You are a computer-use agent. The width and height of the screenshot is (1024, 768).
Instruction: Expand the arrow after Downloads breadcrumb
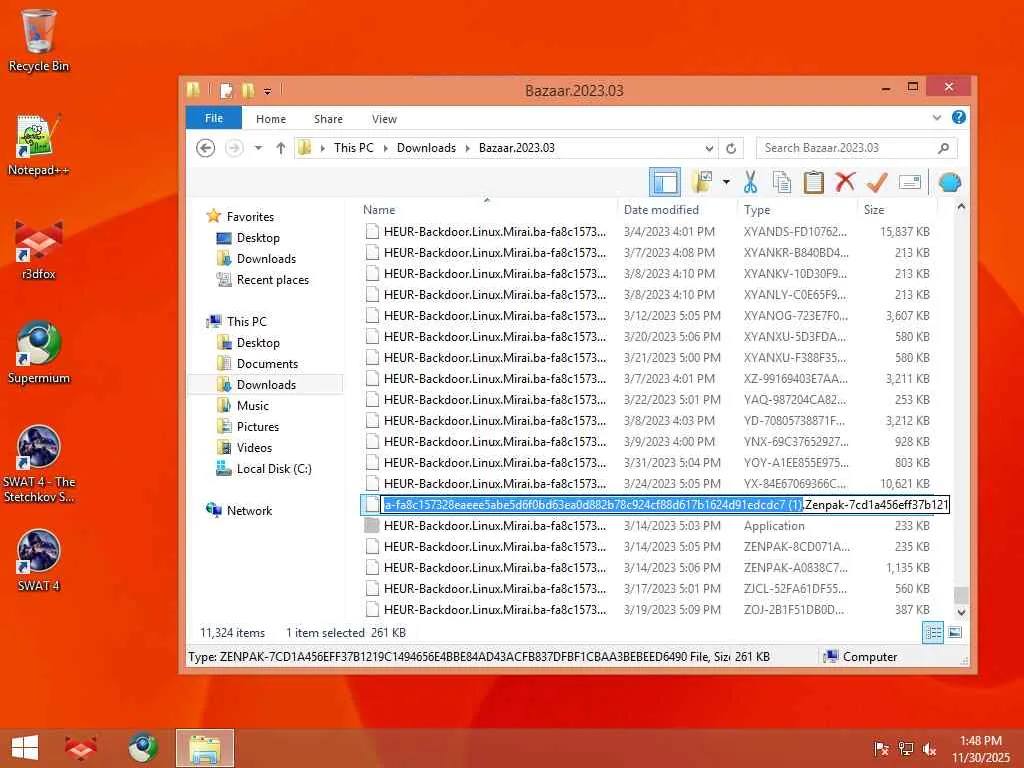(x=468, y=148)
